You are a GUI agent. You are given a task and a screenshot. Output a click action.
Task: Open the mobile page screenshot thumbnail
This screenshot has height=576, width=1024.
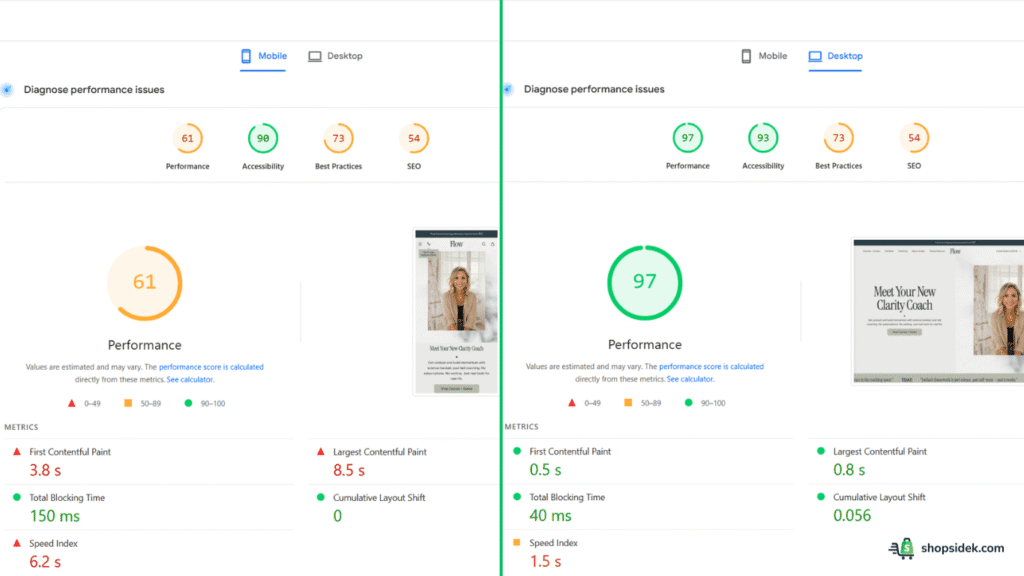pyautogui.click(x=455, y=310)
